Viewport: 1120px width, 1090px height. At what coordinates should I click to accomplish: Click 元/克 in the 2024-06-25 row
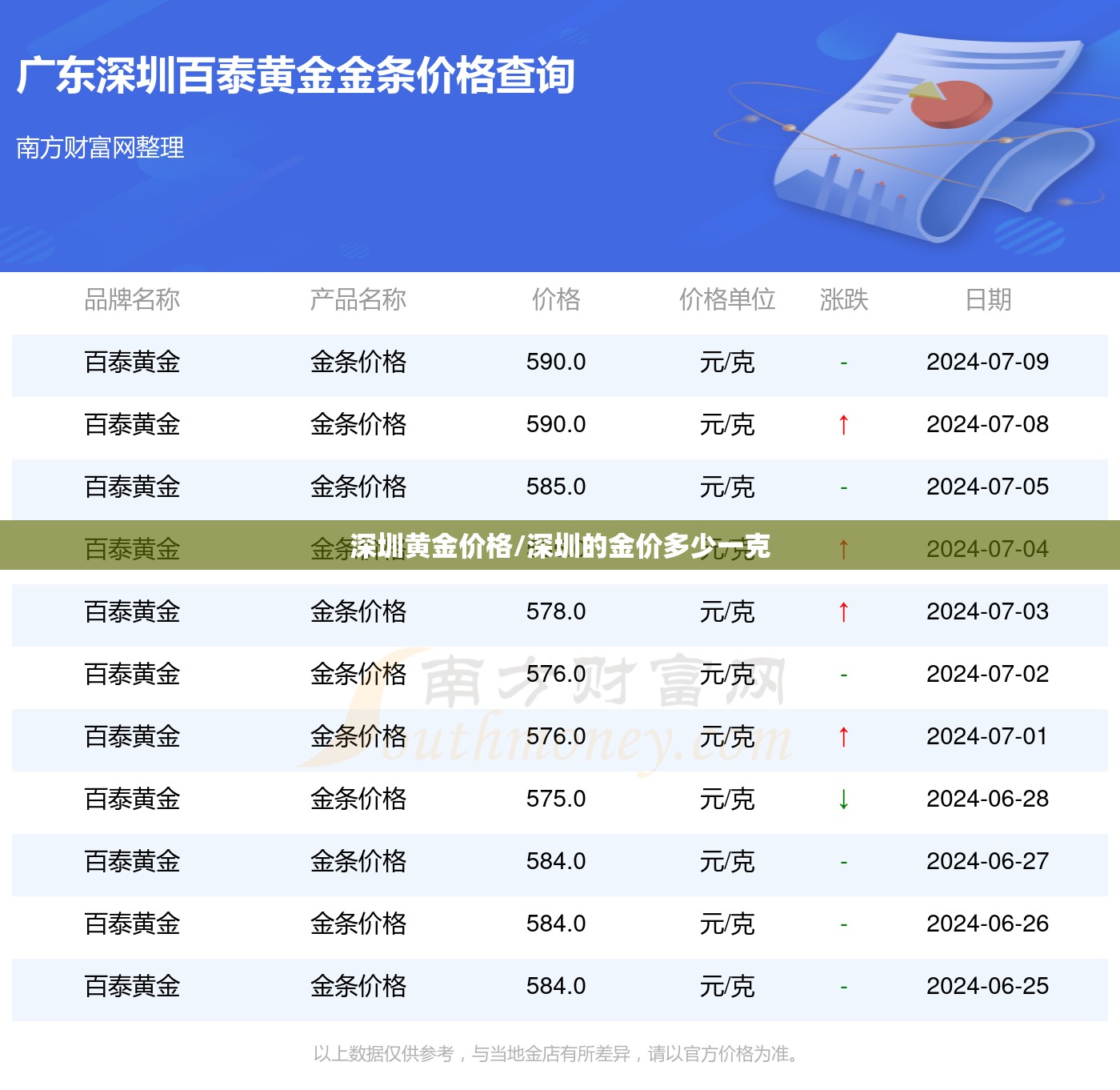coord(727,986)
